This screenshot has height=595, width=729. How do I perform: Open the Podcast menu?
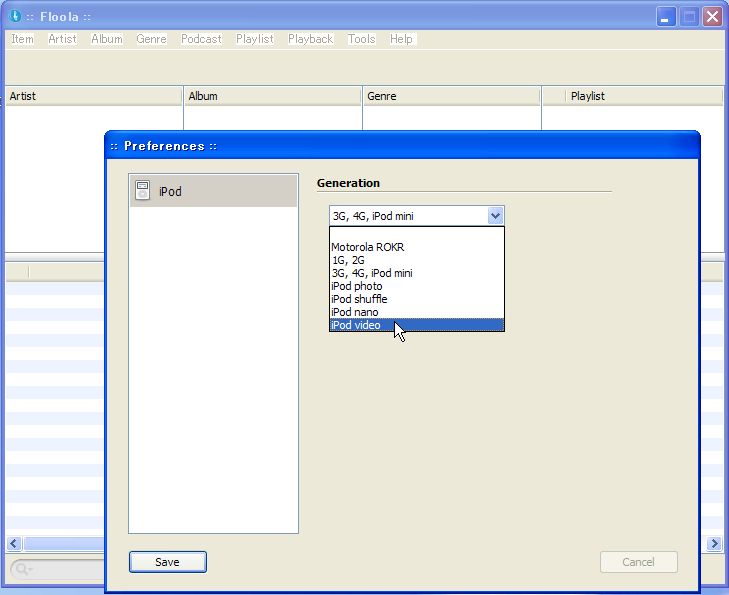coord(201,39)
